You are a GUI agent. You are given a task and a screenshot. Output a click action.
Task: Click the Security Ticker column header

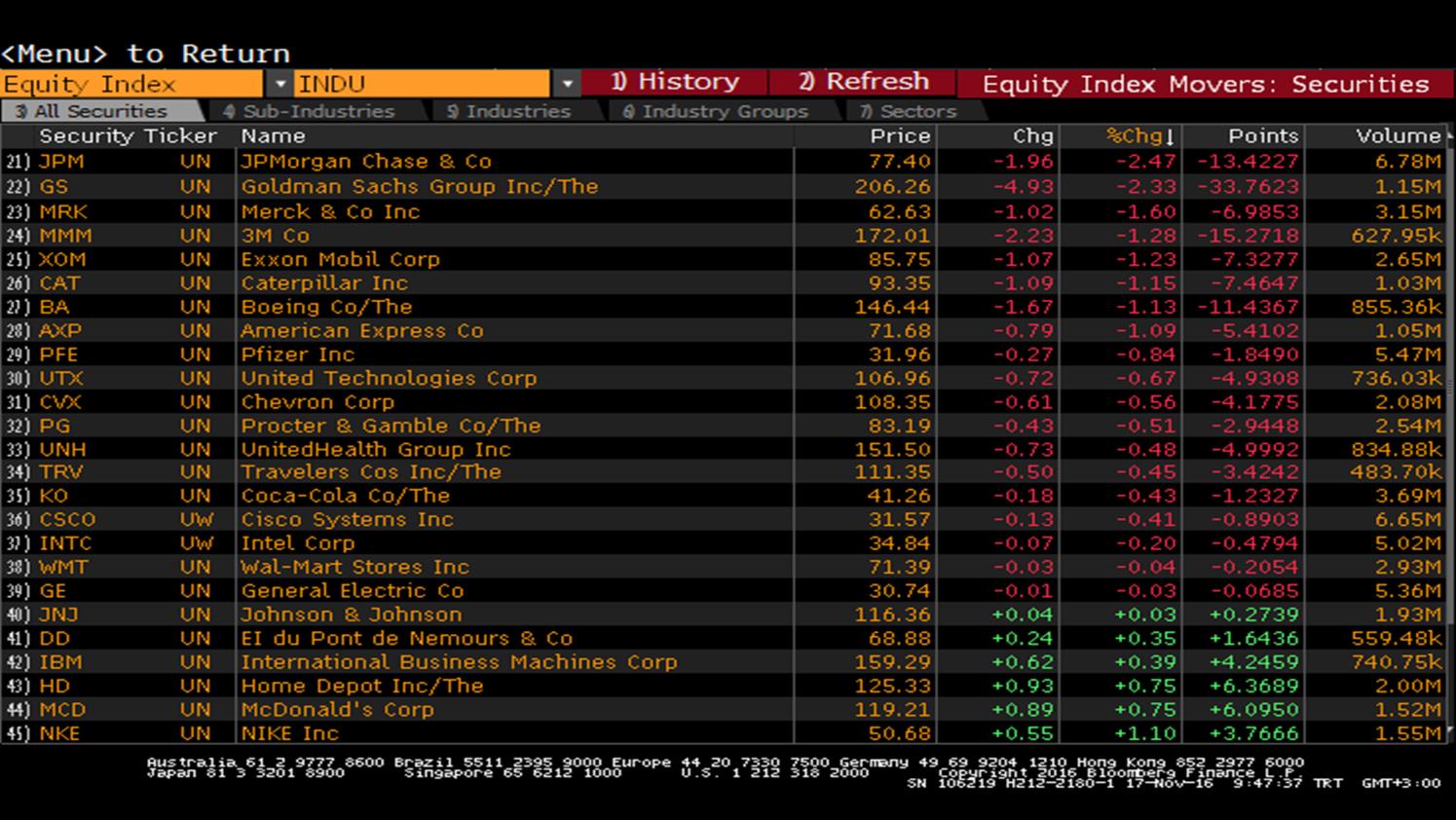pyautogui.click(x=128, y=136)
